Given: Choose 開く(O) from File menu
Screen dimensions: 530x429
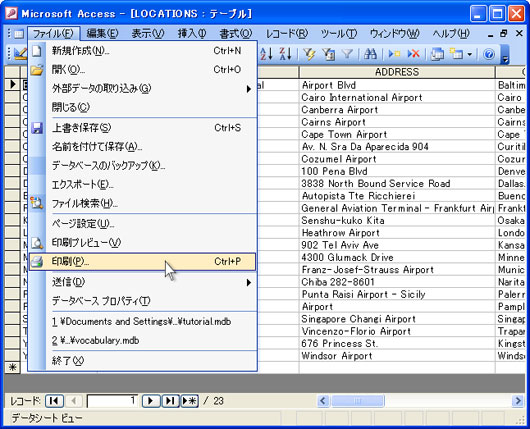Looking at the screenshot, I should tap(142, 70).
